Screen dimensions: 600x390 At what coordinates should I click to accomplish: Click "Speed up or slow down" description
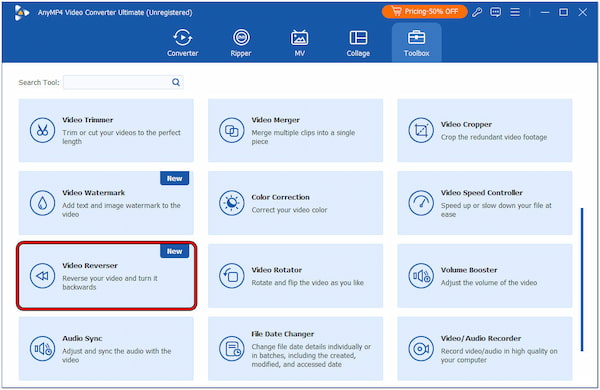pos(496,210)
